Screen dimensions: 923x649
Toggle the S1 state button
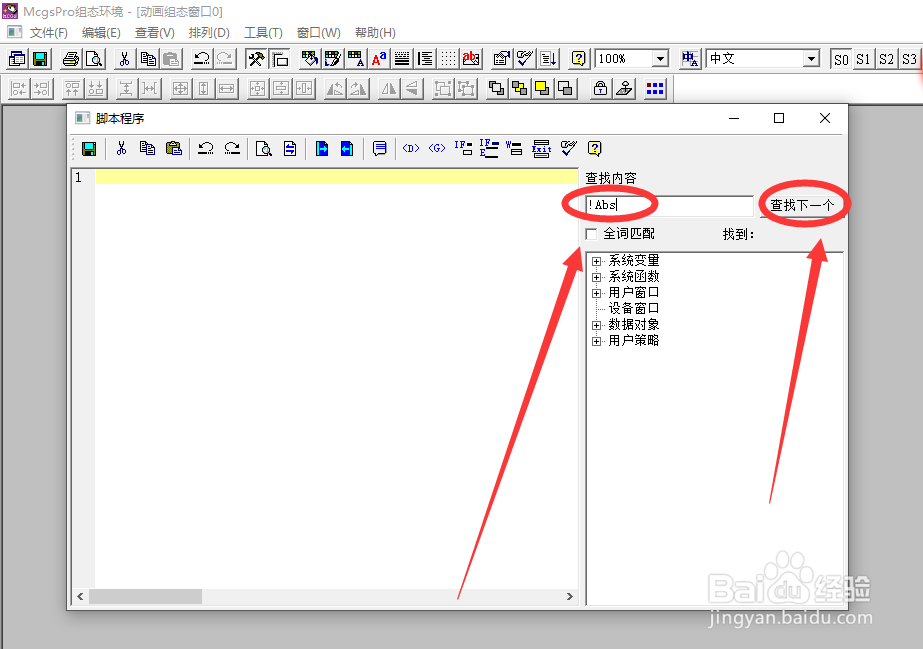coord(863,59)
